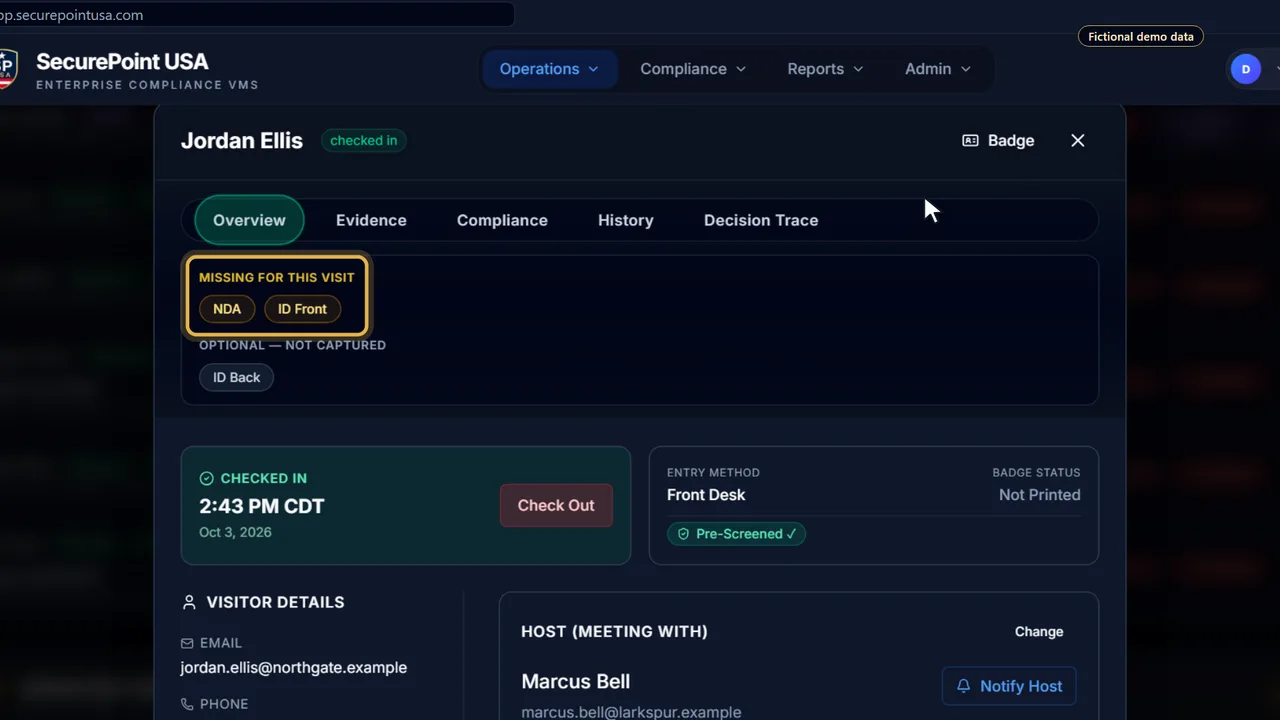1280x720 pixels.
Task: Click host name Marcus Bell
Action: tap(576, 681)
